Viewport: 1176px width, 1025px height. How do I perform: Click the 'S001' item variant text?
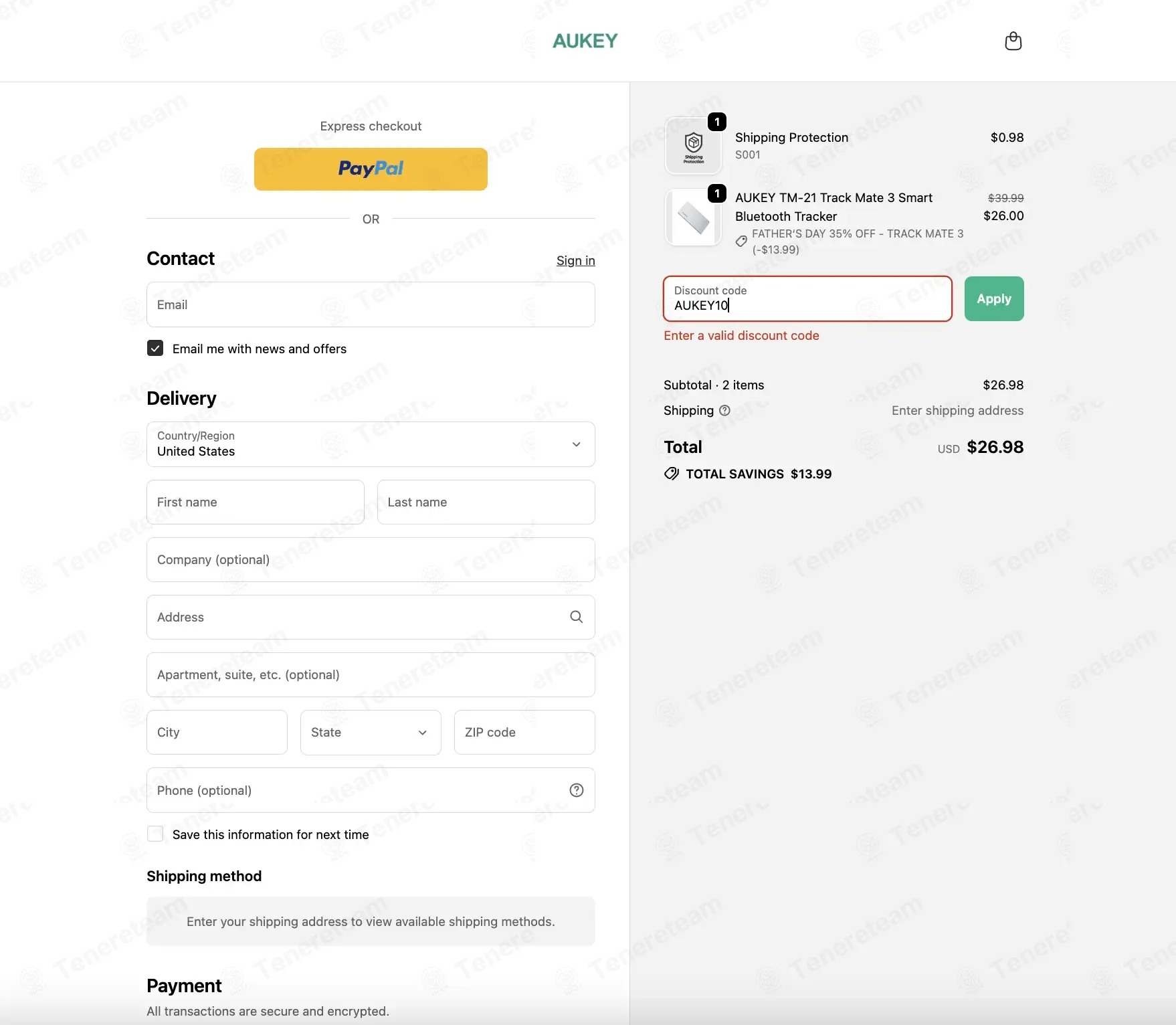tap(747, 155)
